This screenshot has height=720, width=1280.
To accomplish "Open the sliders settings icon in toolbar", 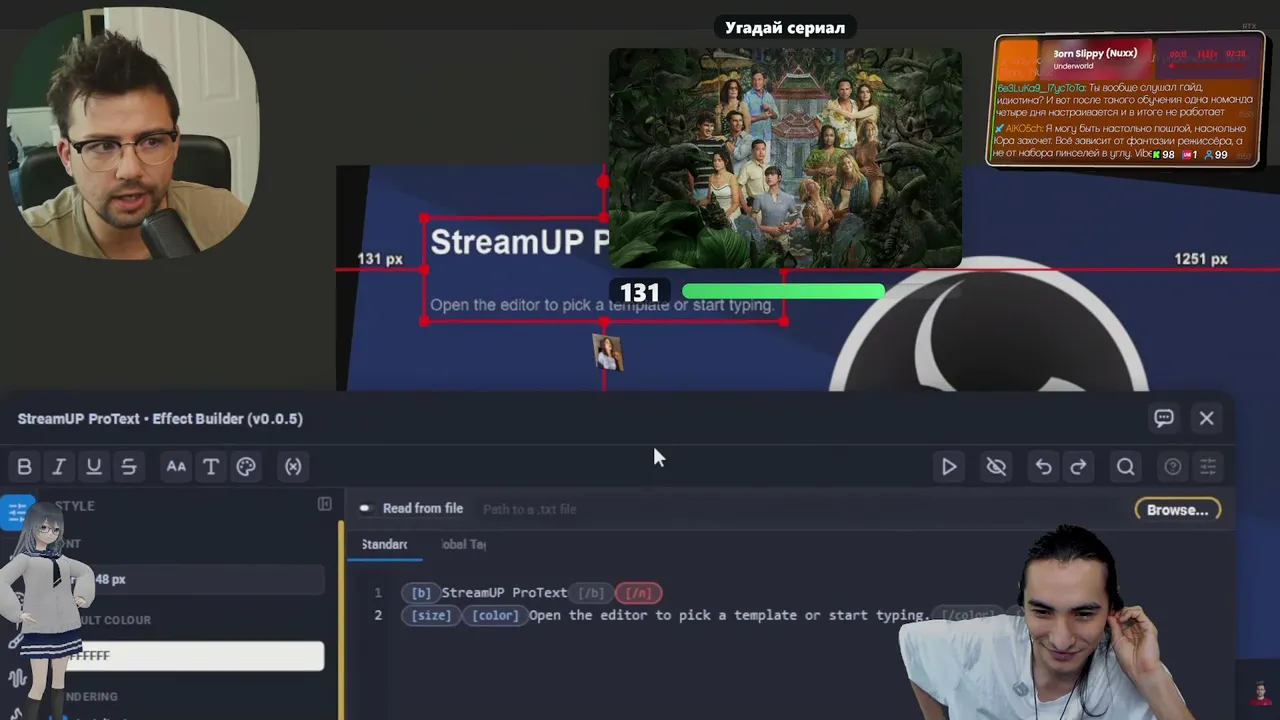I will 1208,466.
